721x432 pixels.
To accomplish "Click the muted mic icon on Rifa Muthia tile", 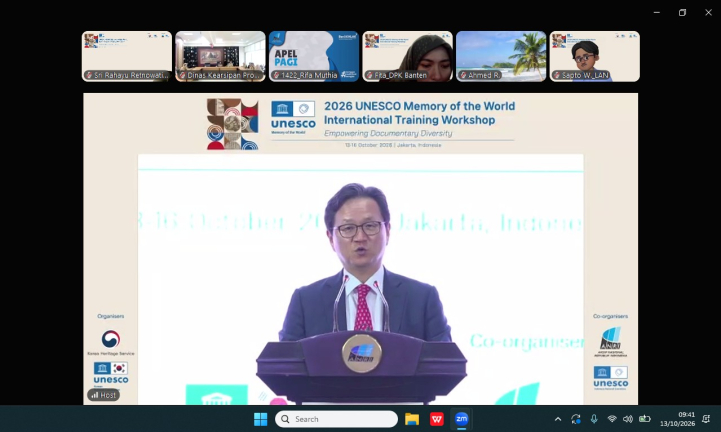I will [276, 75].
